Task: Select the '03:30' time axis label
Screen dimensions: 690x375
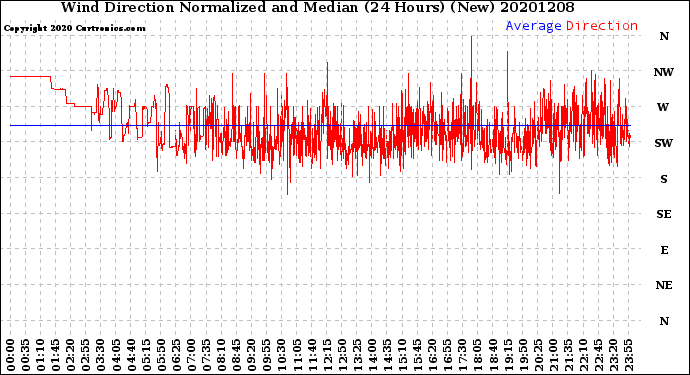Action: pyautogui.click(x=101, y=355)
